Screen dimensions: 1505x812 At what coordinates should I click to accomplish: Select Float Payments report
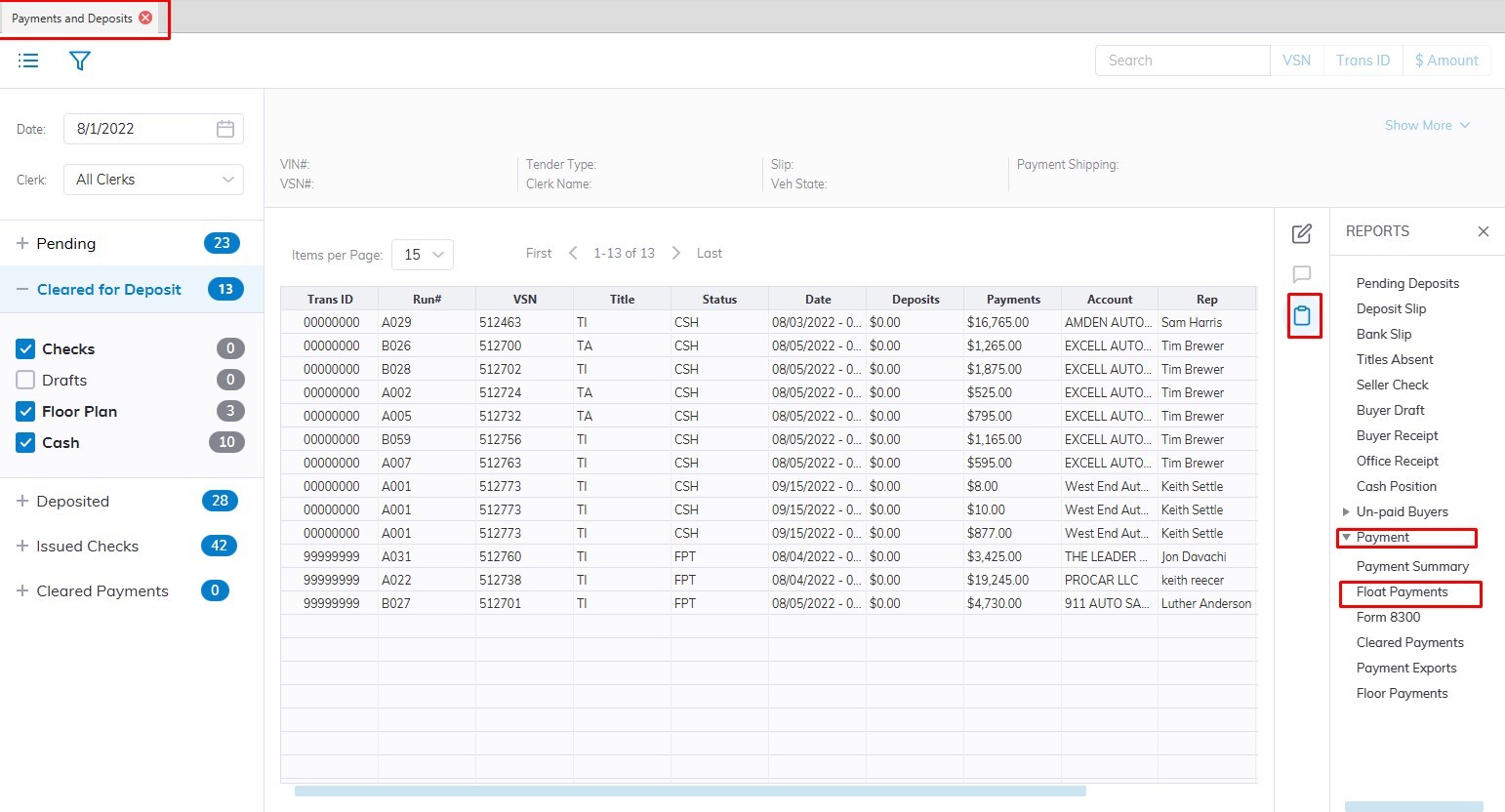[x=1402, y=591]
